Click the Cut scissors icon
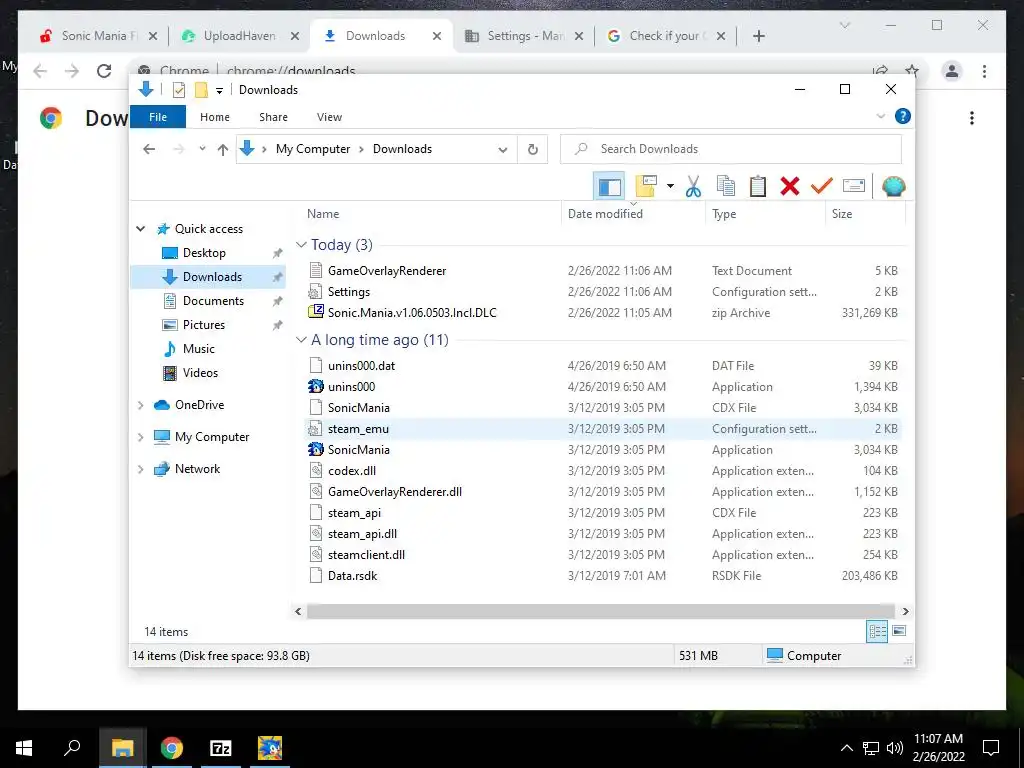The width and height of the screenshot is (1024, 768). click(693, 187)
